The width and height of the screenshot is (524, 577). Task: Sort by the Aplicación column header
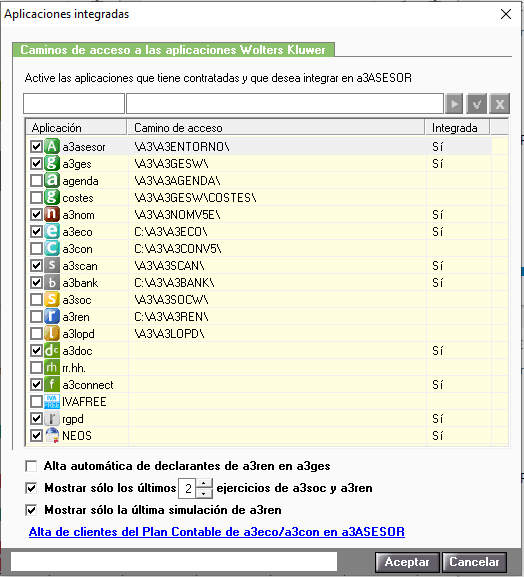click(77, 128)
